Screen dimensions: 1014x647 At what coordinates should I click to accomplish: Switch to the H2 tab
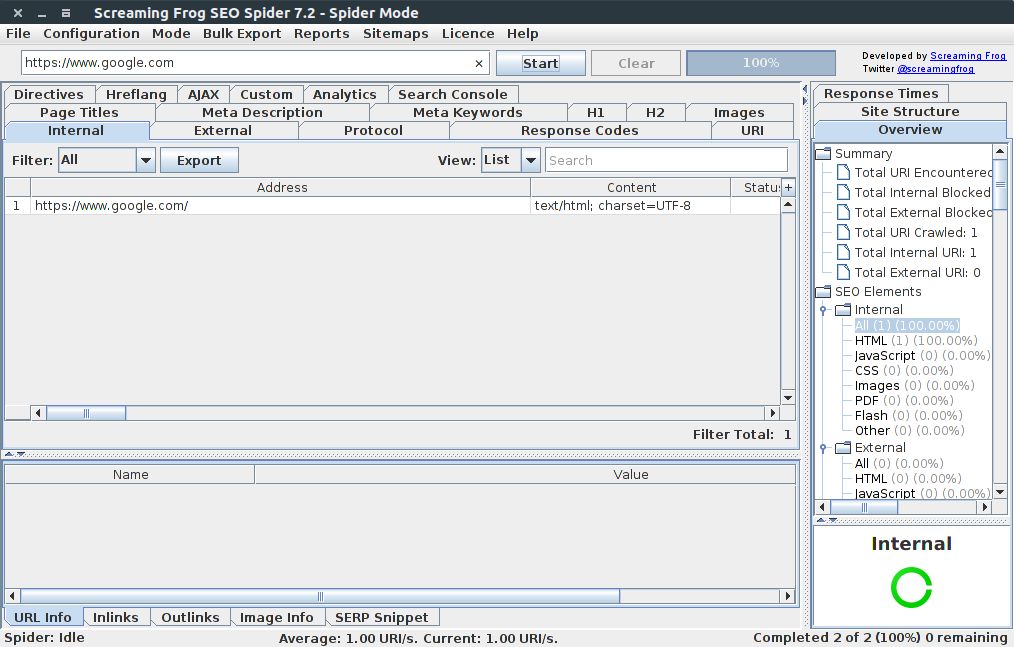(655, 113)
